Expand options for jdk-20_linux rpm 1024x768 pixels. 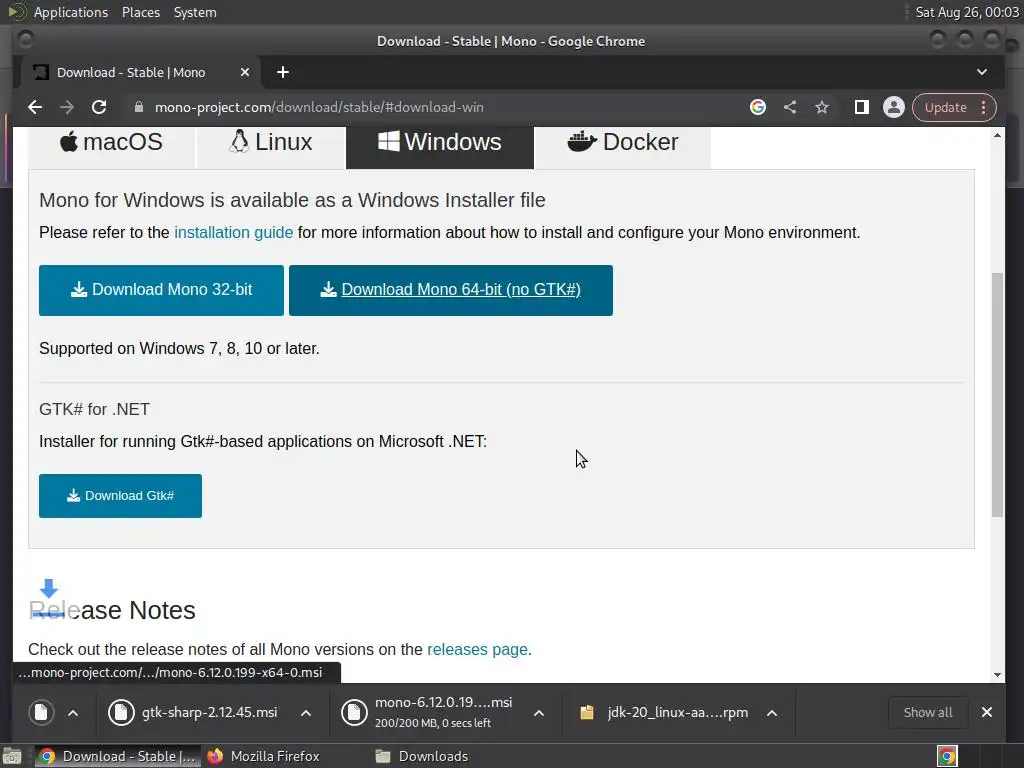[772, 712]
